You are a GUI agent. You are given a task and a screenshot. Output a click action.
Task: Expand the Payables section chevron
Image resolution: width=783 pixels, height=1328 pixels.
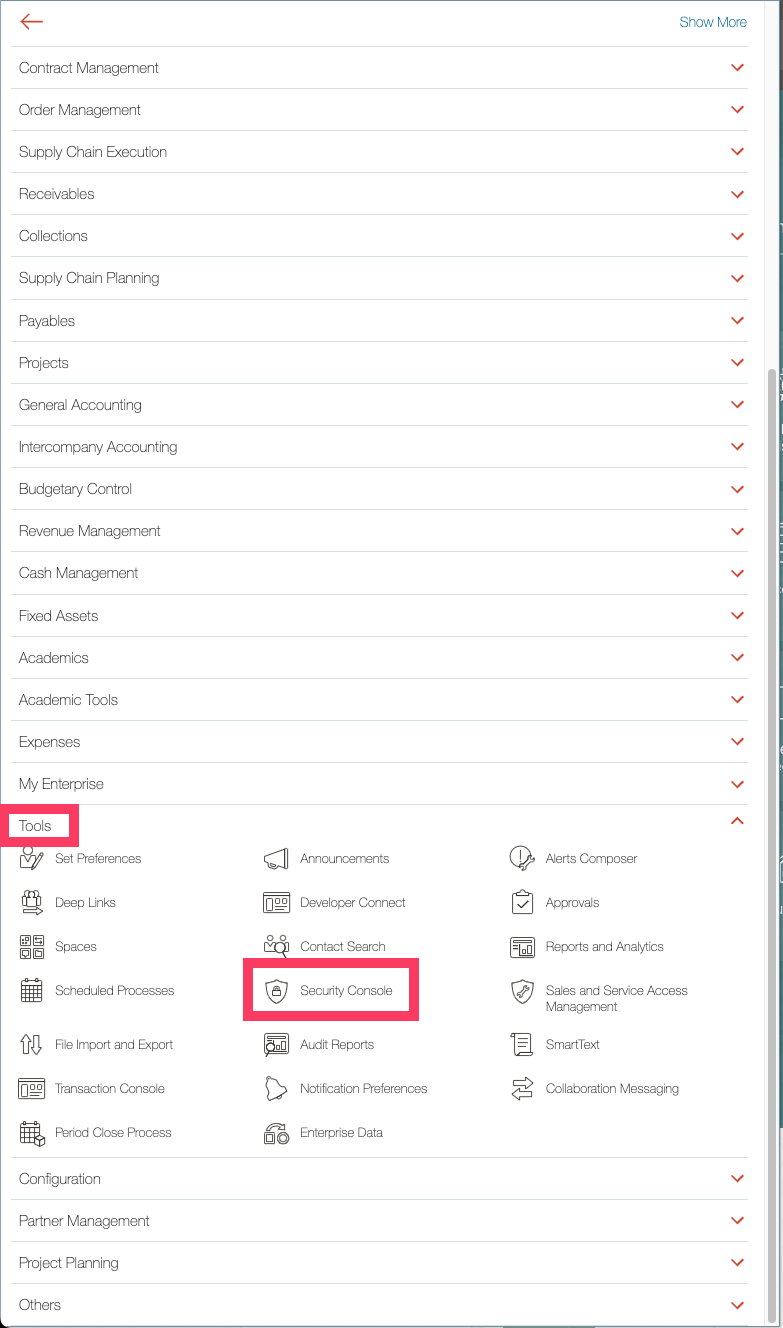point(738,321)
